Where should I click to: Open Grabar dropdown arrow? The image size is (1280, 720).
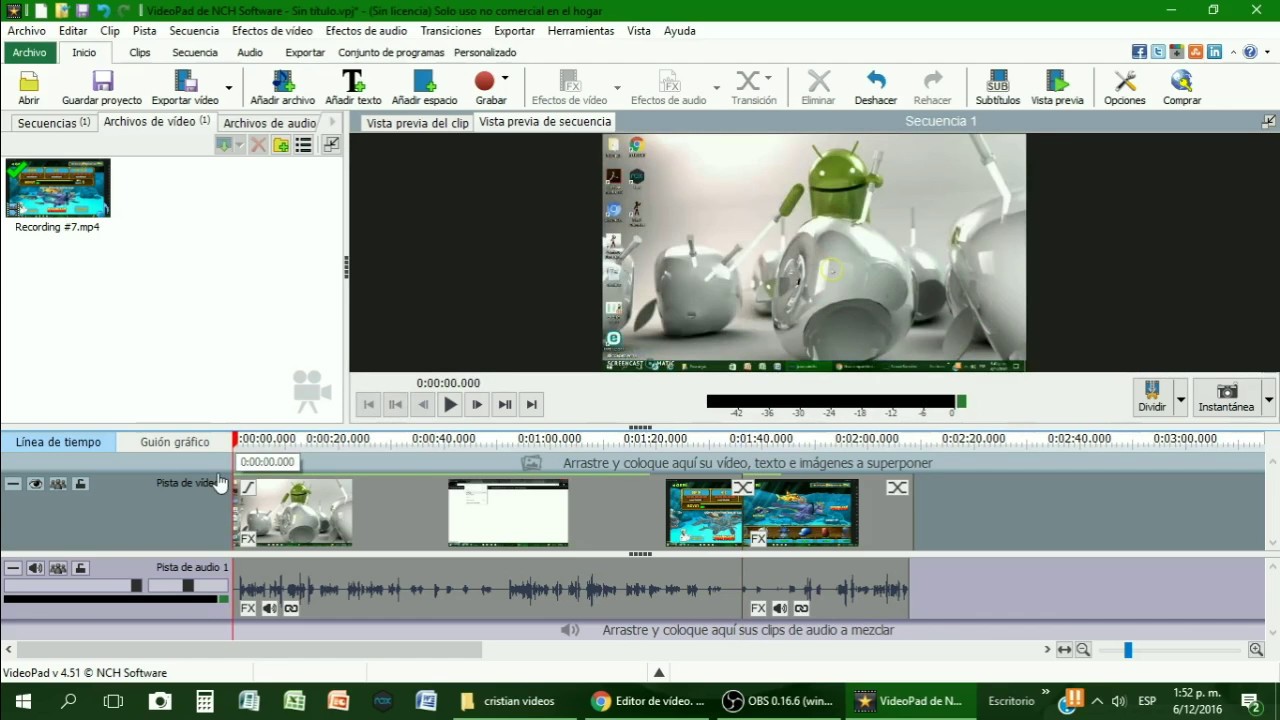(505, 78)
